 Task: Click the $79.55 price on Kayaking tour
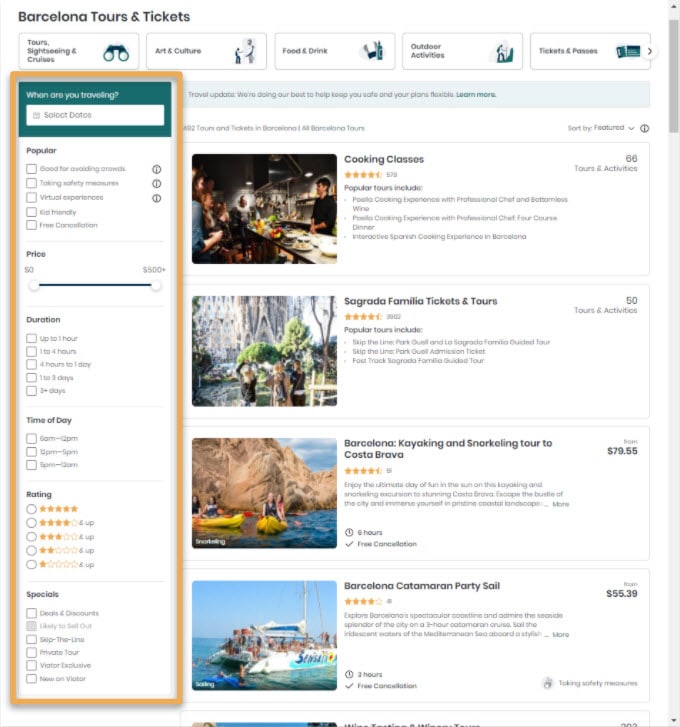point(622,451)
